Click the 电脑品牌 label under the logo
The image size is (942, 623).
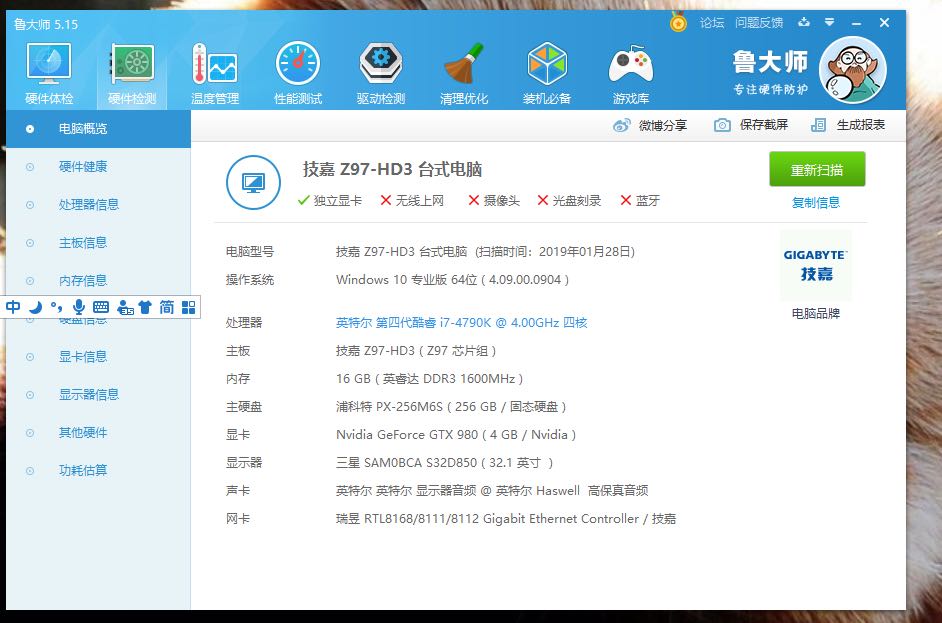[816, 314]
